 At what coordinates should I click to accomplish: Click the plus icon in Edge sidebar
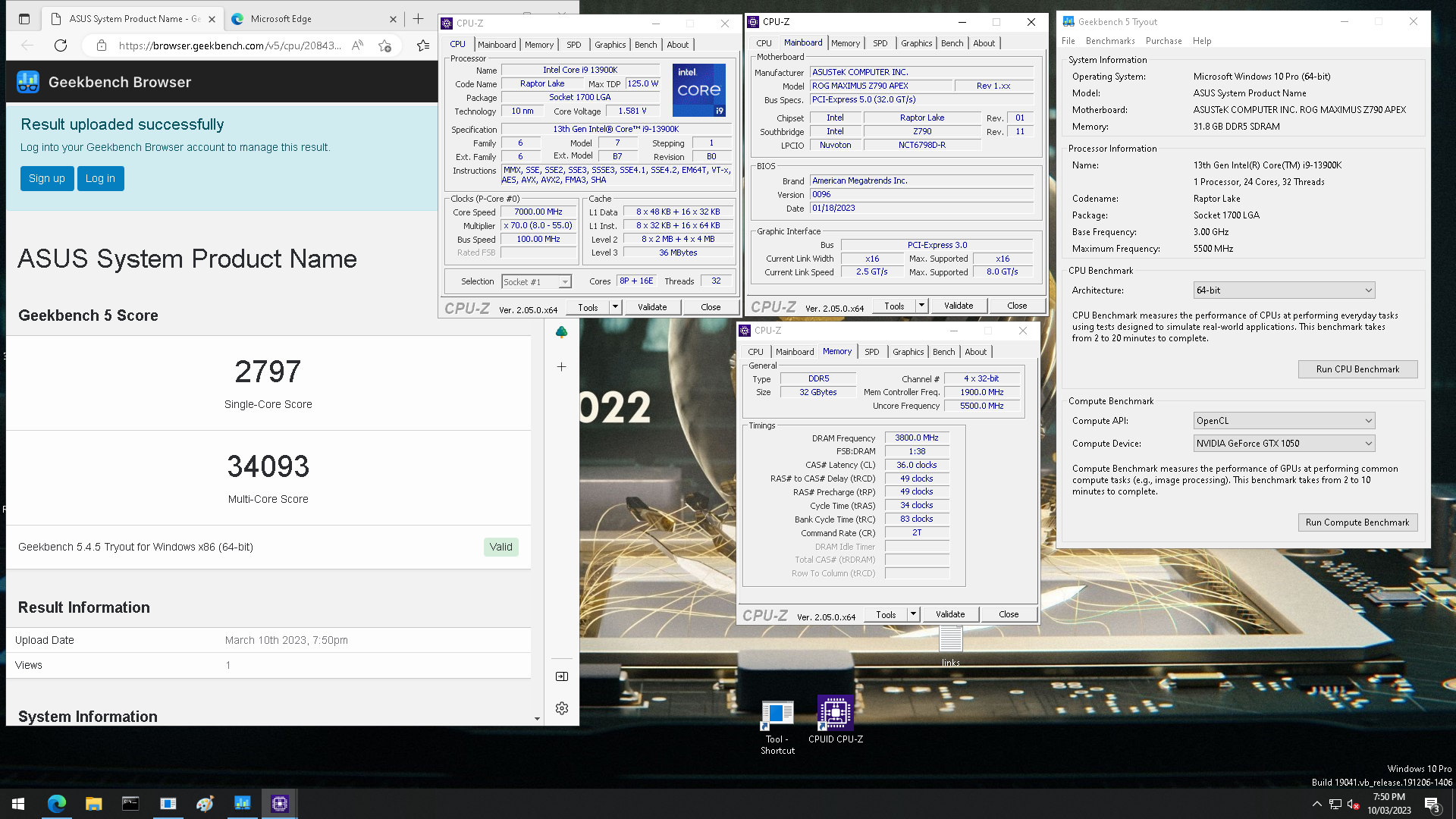click(x=561, y=367)
